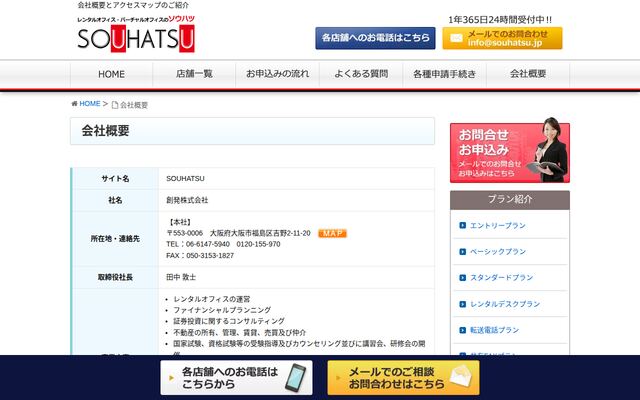Select the 創発株式会社 company name text

(187, 200)
